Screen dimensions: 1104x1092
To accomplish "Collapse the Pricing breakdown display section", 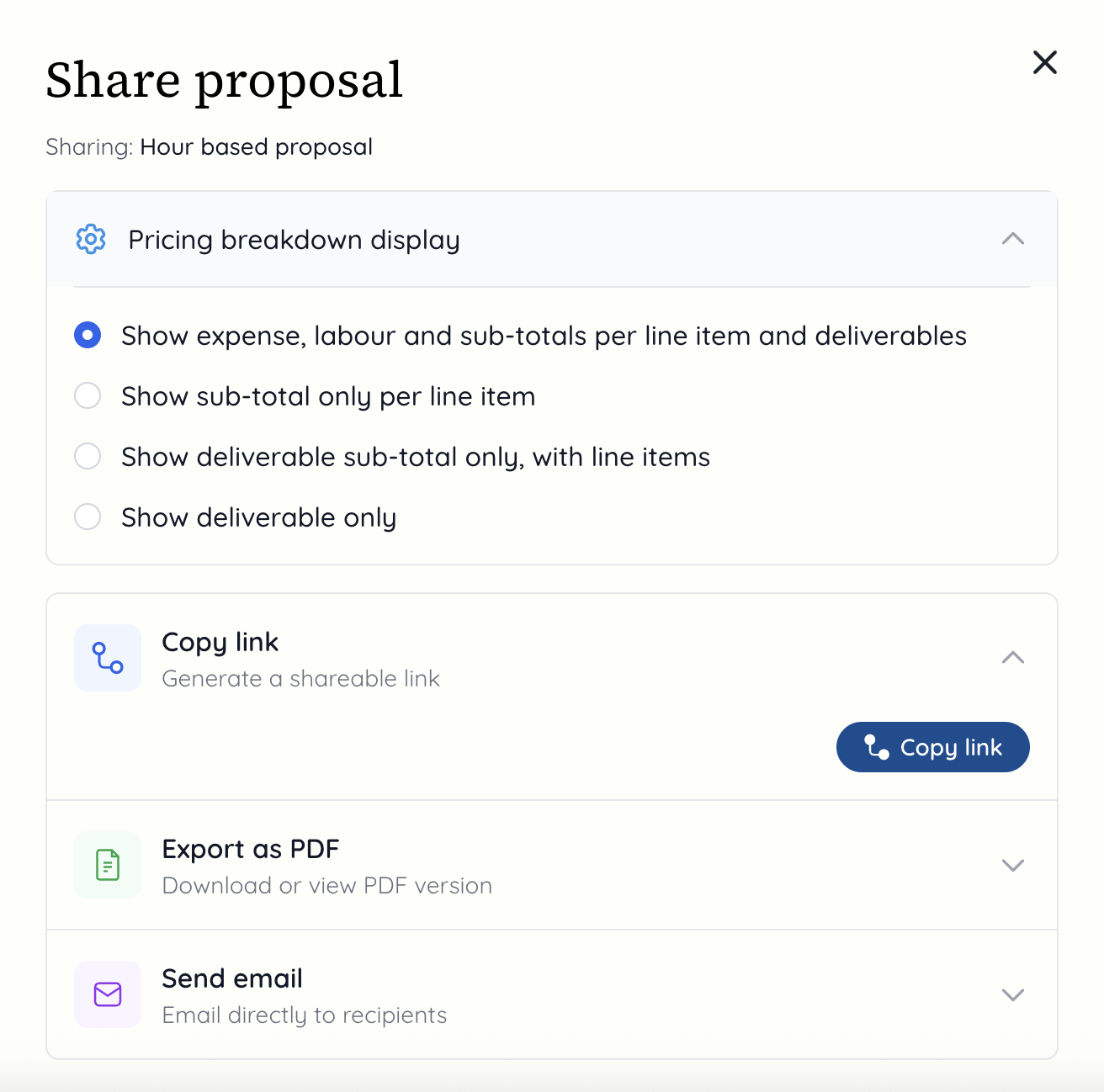I will pos(1013,240).
